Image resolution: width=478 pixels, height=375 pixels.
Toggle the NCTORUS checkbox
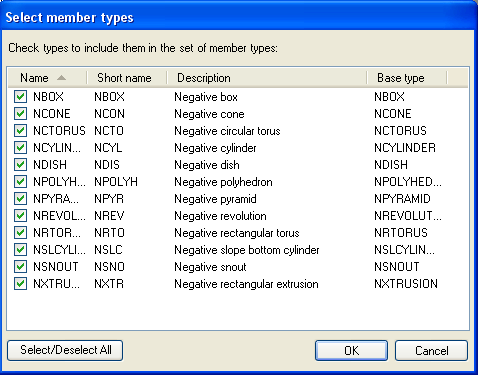[20, 131]
